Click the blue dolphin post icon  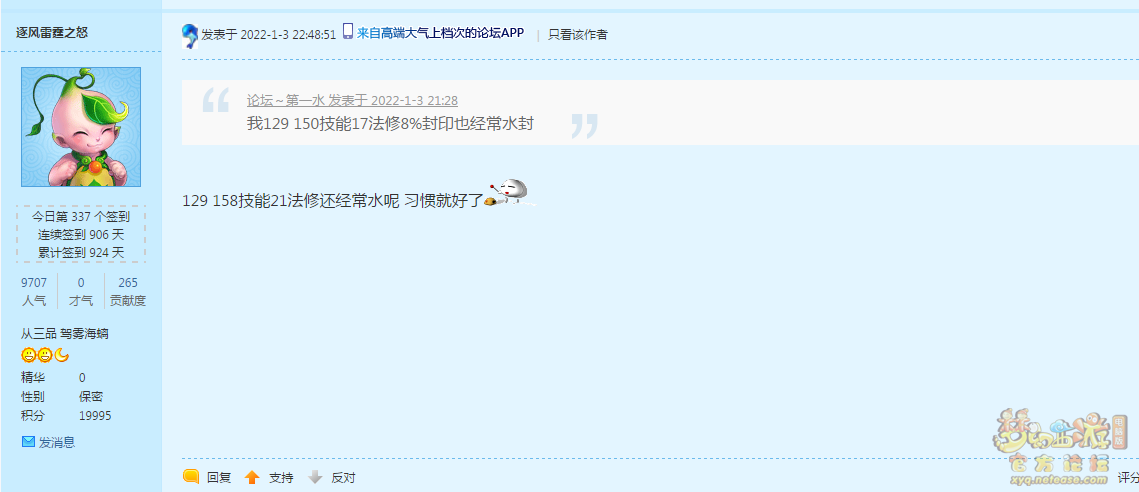190,35
